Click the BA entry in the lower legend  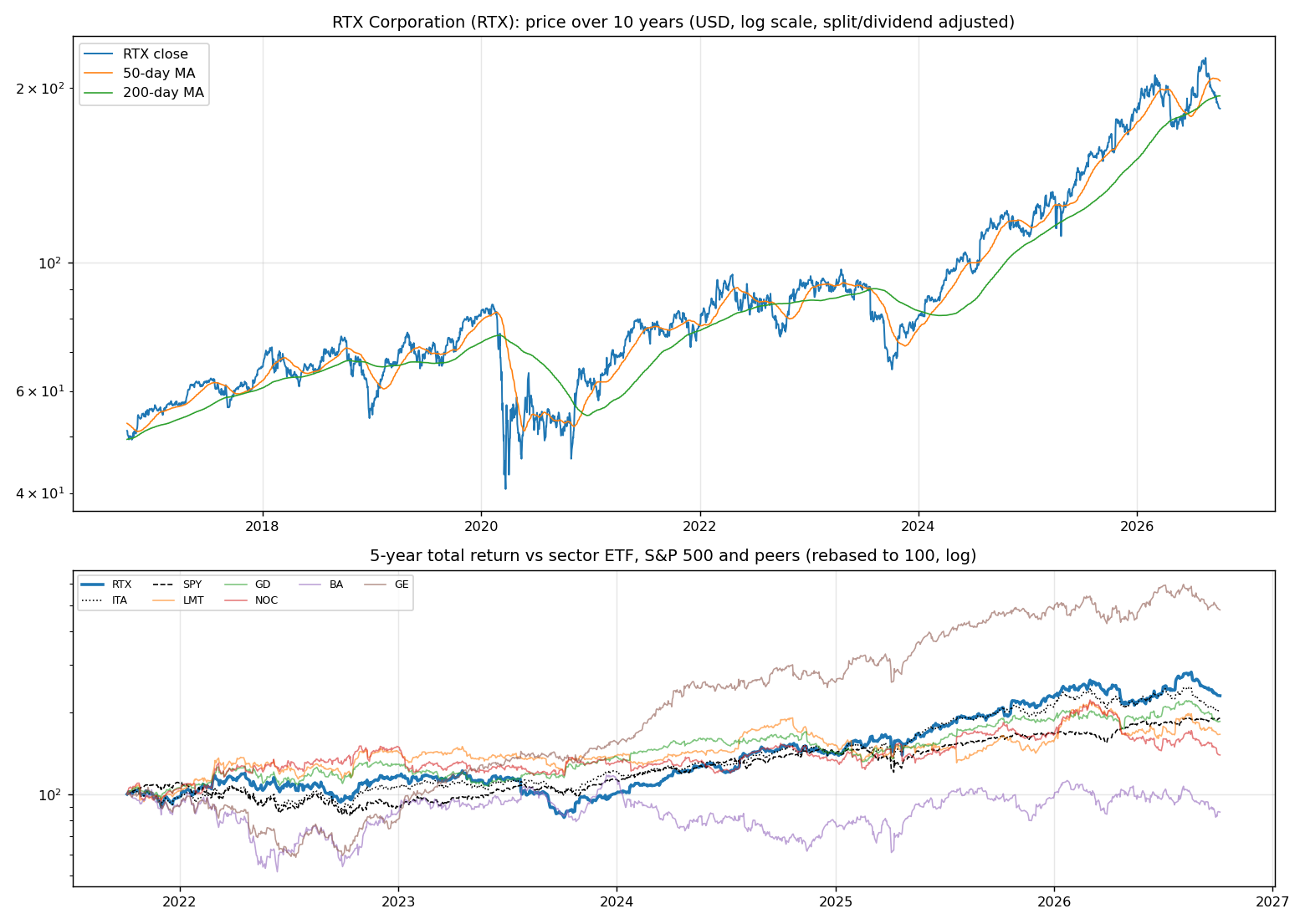tap(321, 585)
